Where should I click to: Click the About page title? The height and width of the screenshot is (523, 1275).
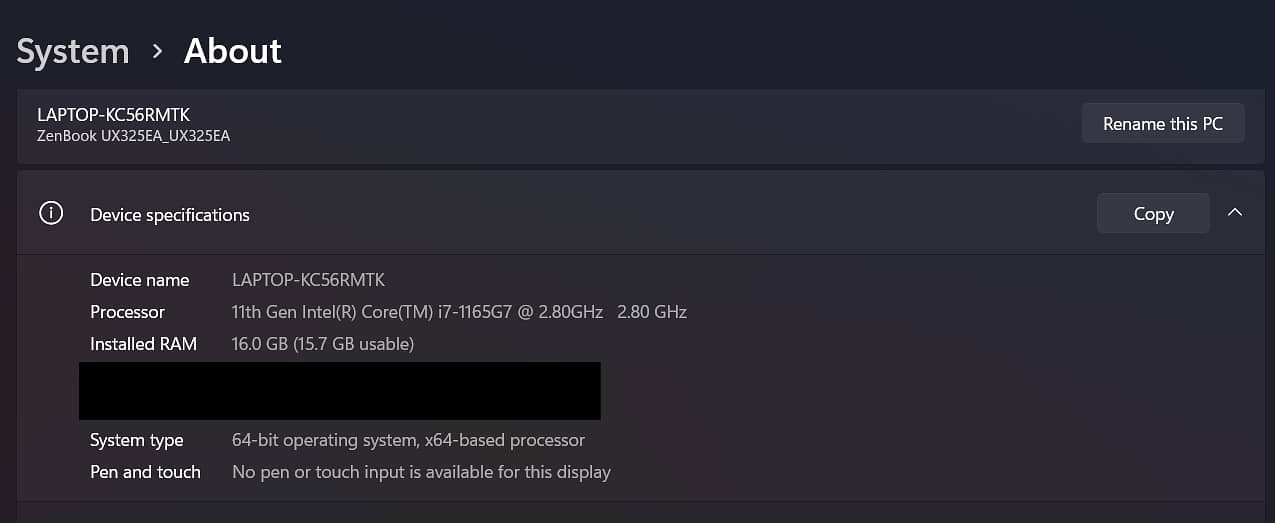(233, 52)
